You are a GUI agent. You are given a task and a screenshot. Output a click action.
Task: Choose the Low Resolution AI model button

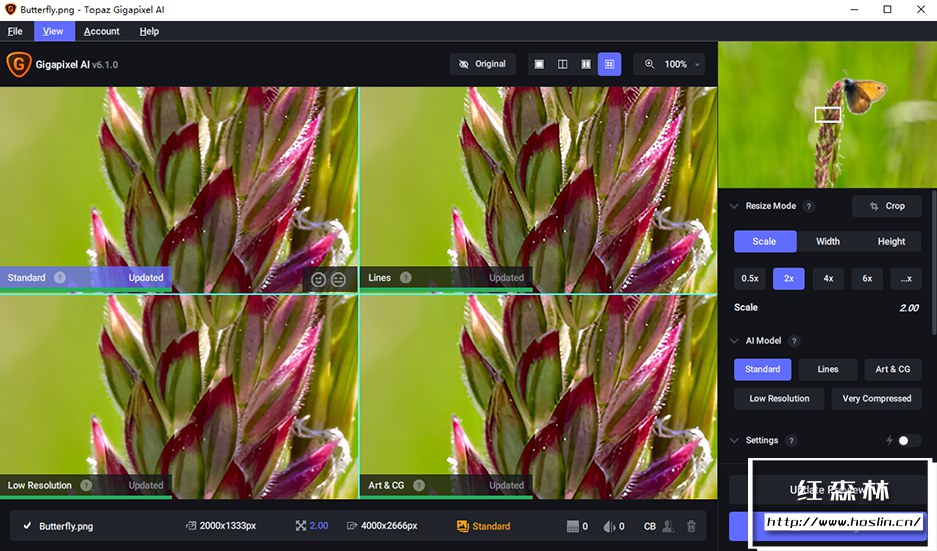(x=779, y=399)
